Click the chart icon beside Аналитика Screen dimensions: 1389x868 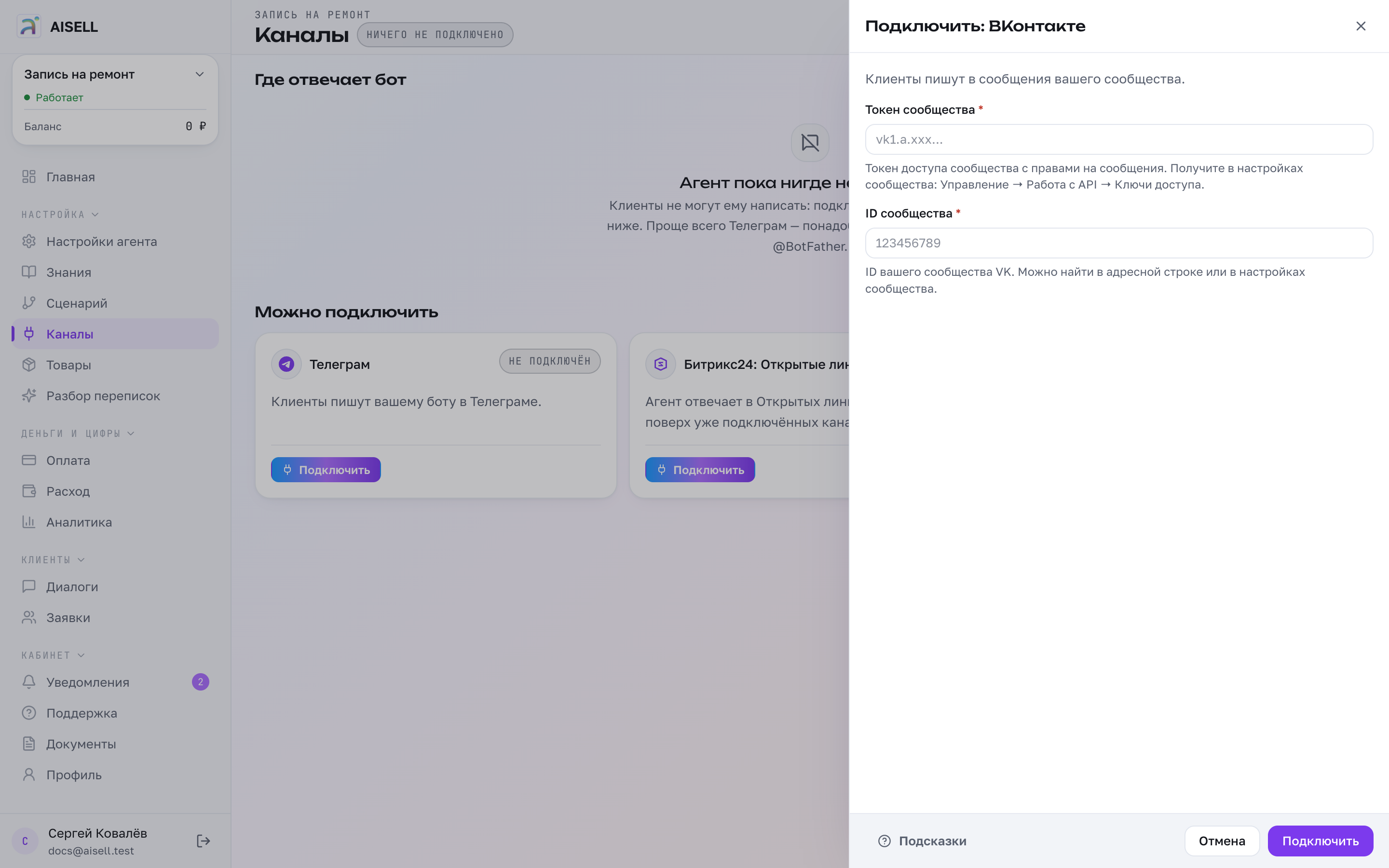click(29, 522)
